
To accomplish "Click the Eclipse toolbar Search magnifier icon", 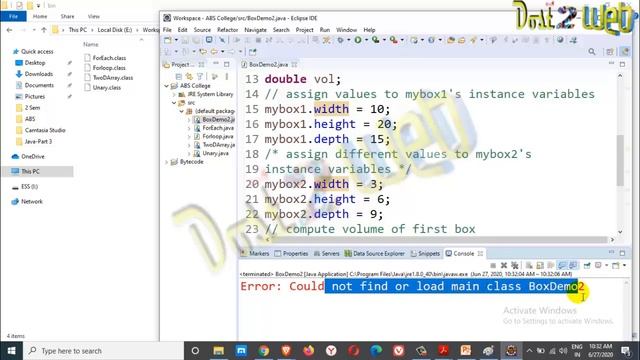I will click(x=592, y=51).
